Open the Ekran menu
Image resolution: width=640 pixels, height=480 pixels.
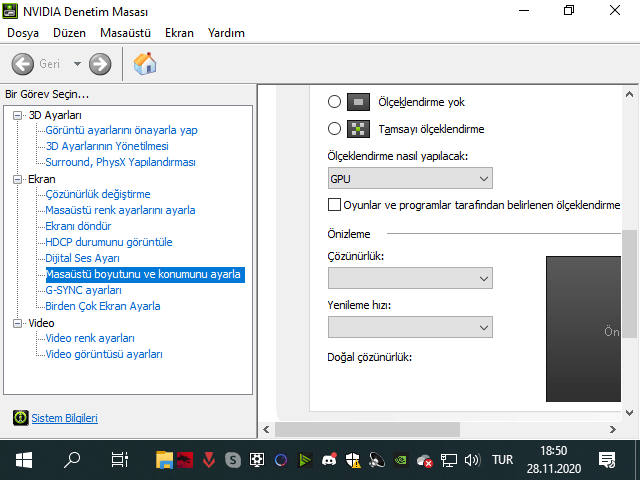(179, 33)
